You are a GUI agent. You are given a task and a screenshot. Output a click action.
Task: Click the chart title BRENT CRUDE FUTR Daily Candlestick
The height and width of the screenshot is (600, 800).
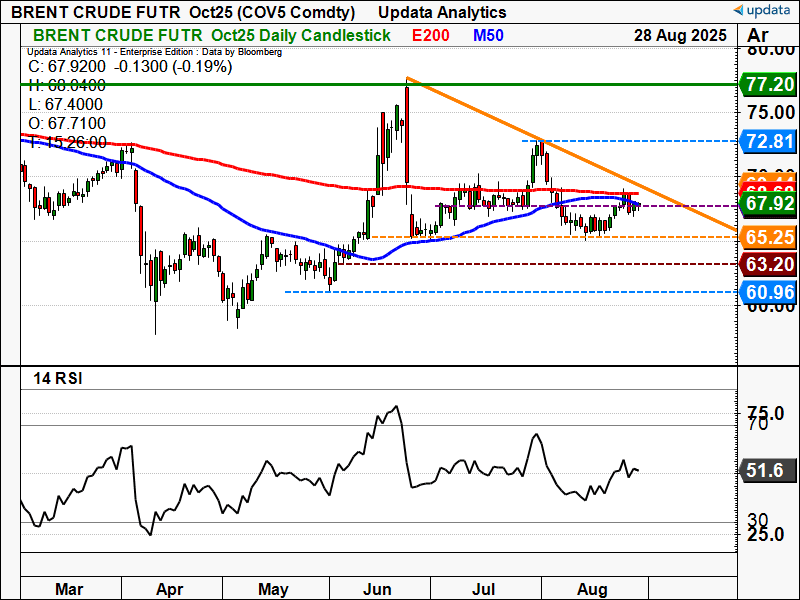point(212,35)
